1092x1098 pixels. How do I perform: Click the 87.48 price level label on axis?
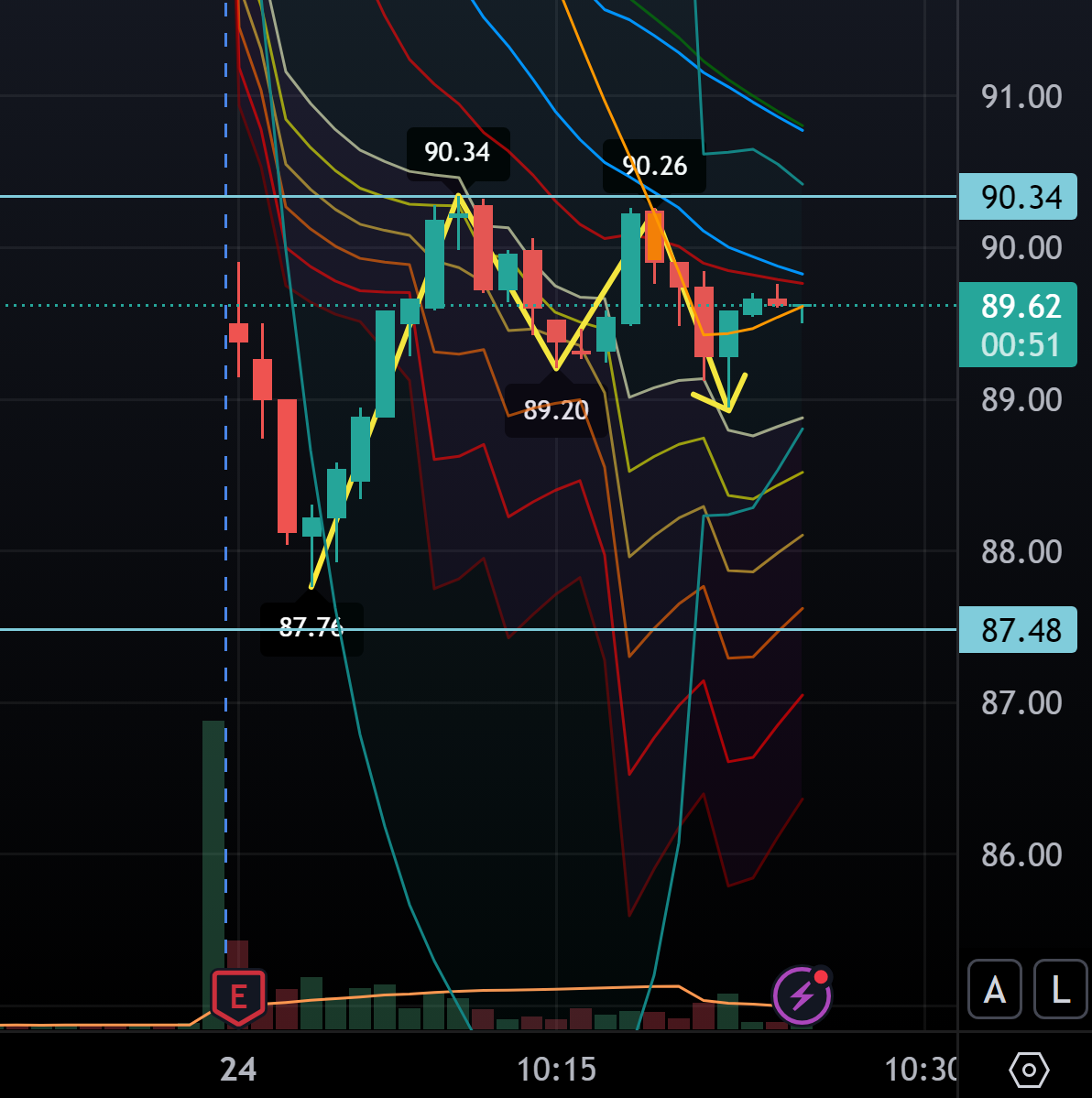click(1018, 630)
